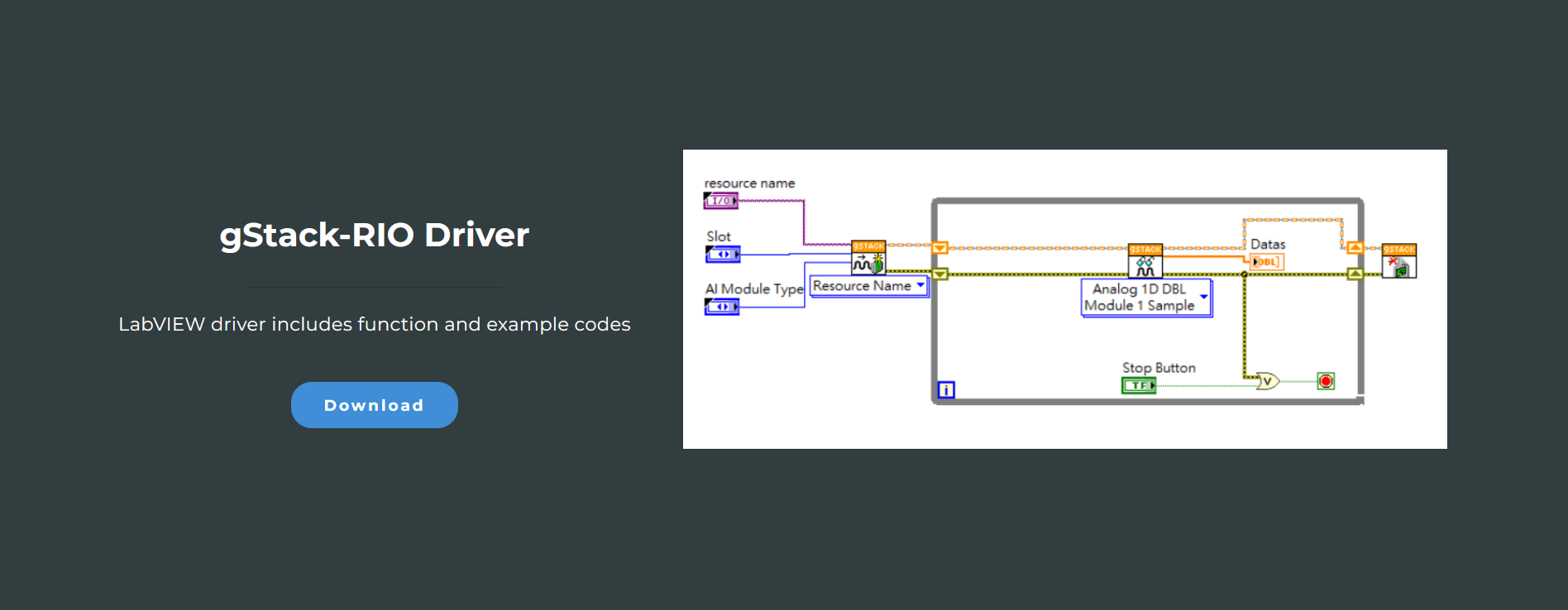
Task: Click the blue loop iteration terminal
Action: coord(946,390)
